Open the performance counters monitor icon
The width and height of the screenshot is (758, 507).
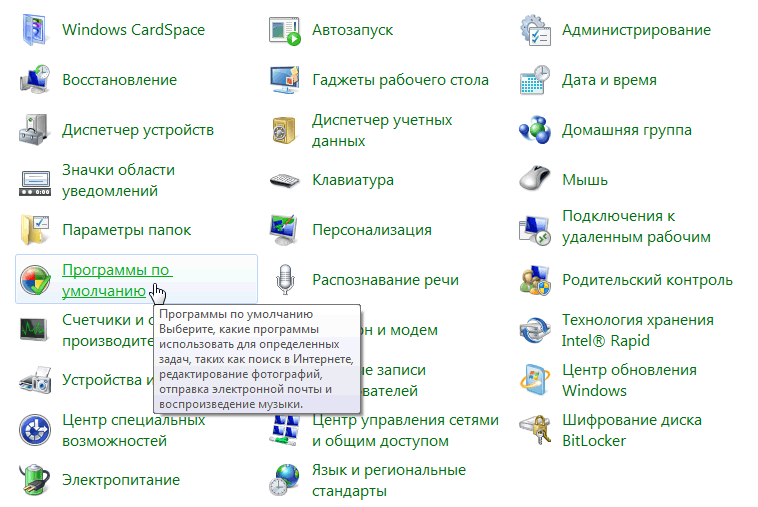(34, 330)
